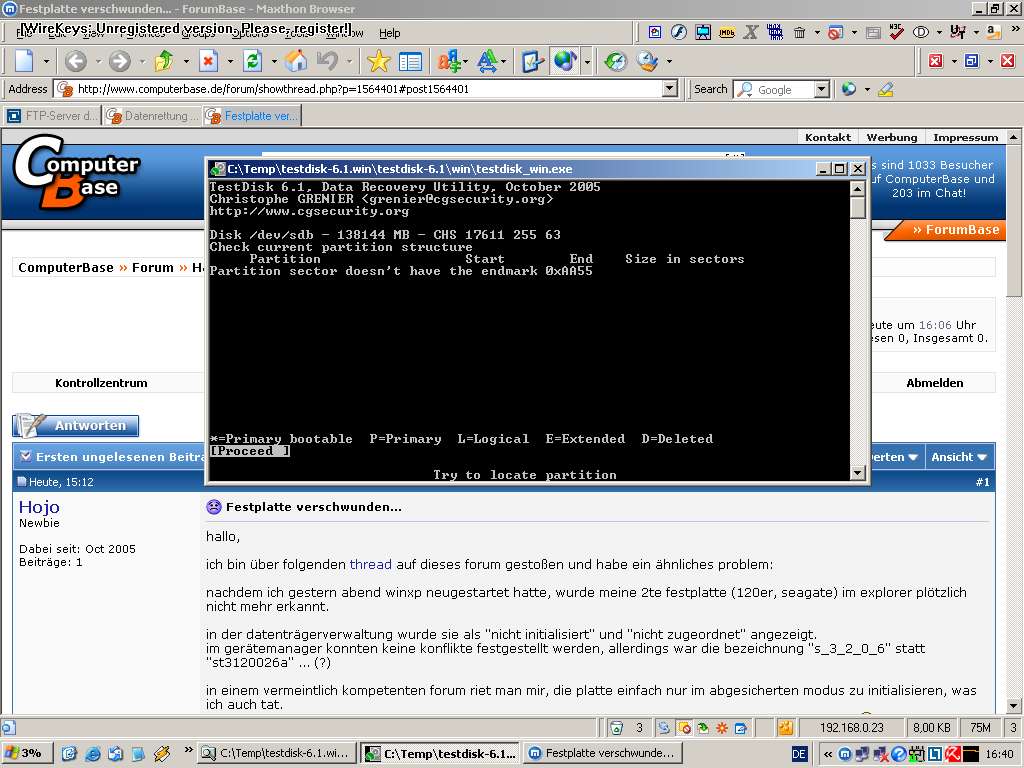The height and width of the screenshot is (768, 1024).
Task: Click the blue help icon in system tray
Action: click(x=899, y=754)
